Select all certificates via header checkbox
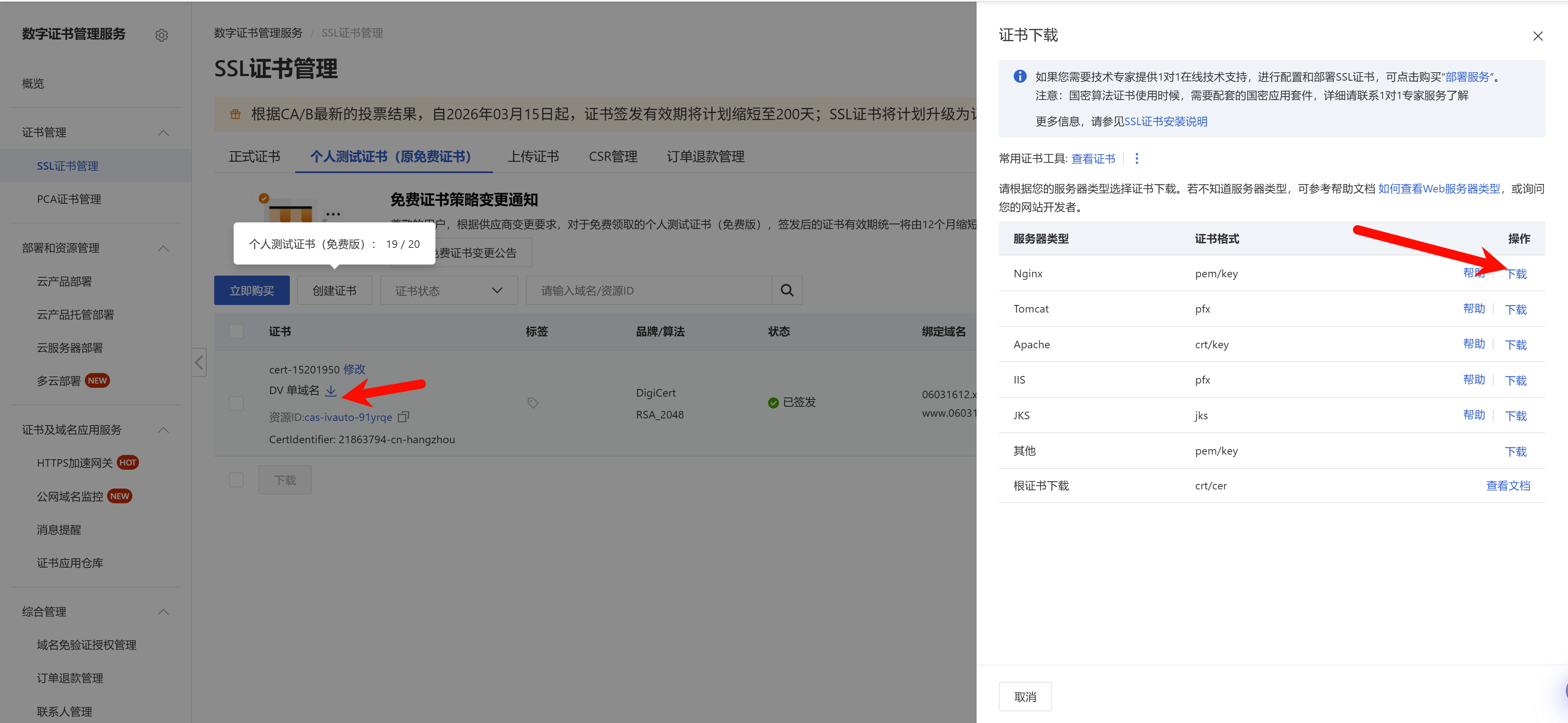Screen dimensions: 1568x723 236,331
